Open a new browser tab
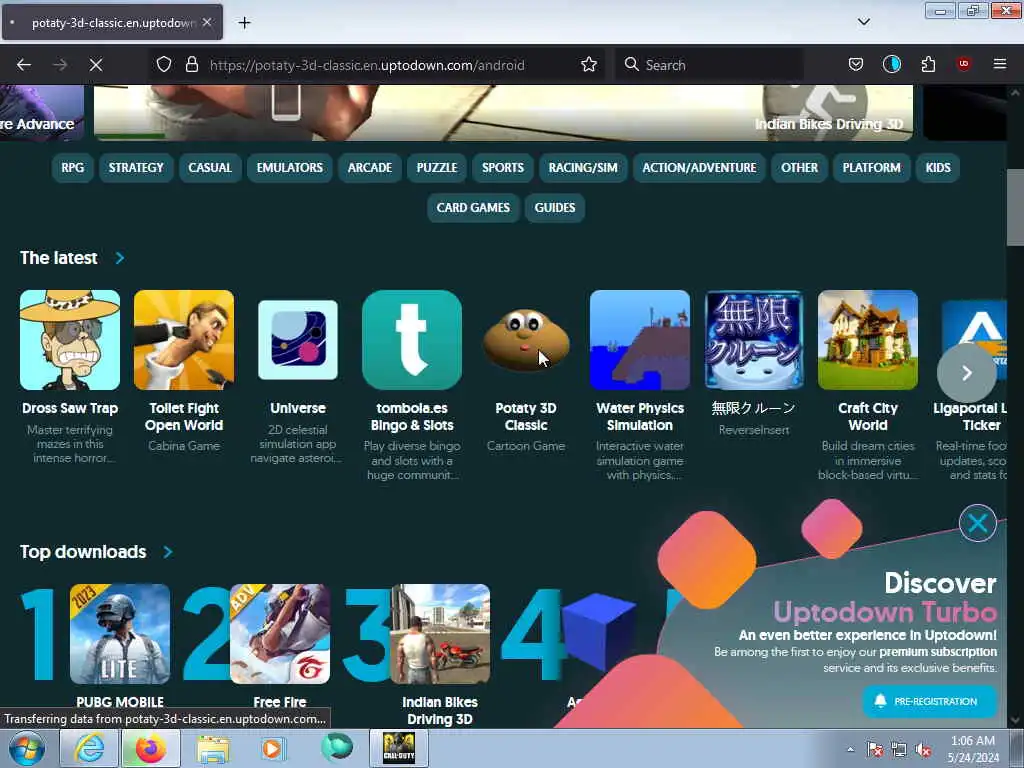Viewport: 1024px width, 768px height. [x=244, y=23]
